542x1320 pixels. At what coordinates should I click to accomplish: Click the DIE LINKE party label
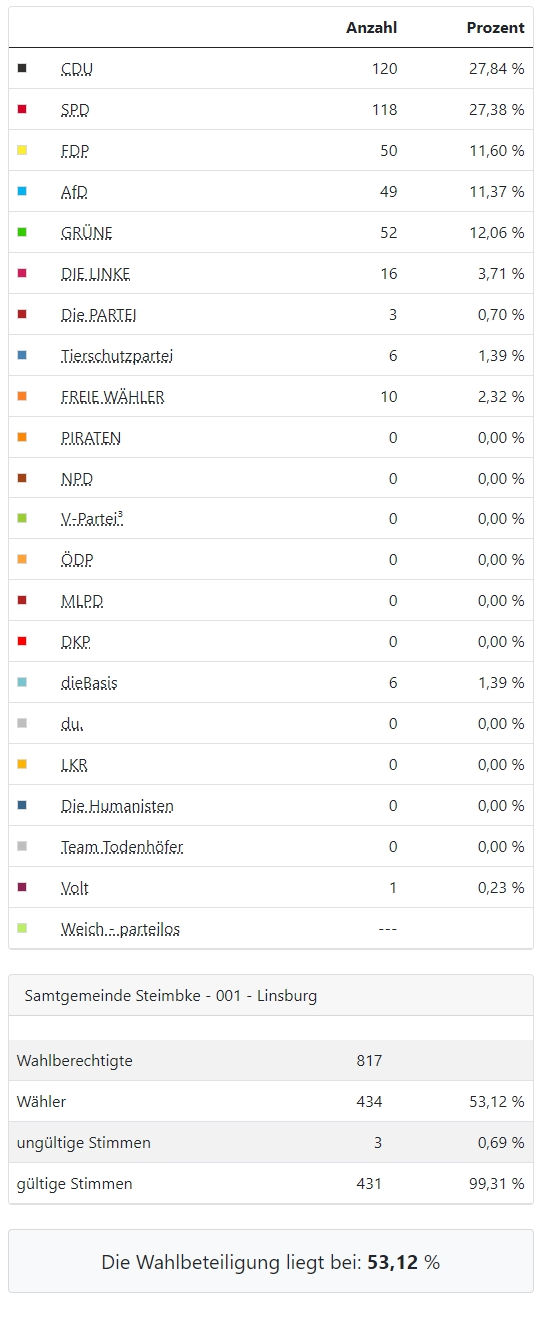coord(96,273)
